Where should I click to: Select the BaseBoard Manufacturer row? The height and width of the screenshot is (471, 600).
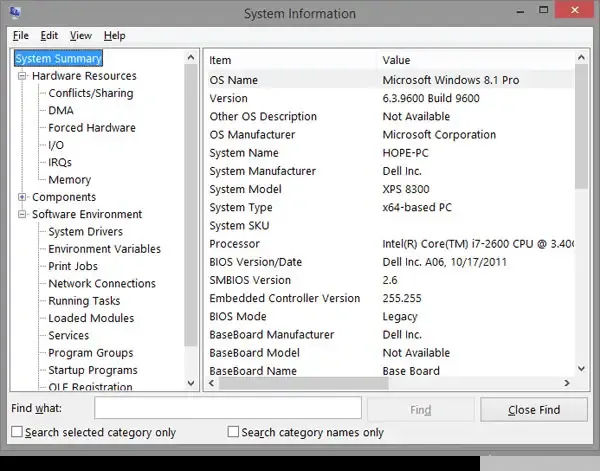pos(390,334)
